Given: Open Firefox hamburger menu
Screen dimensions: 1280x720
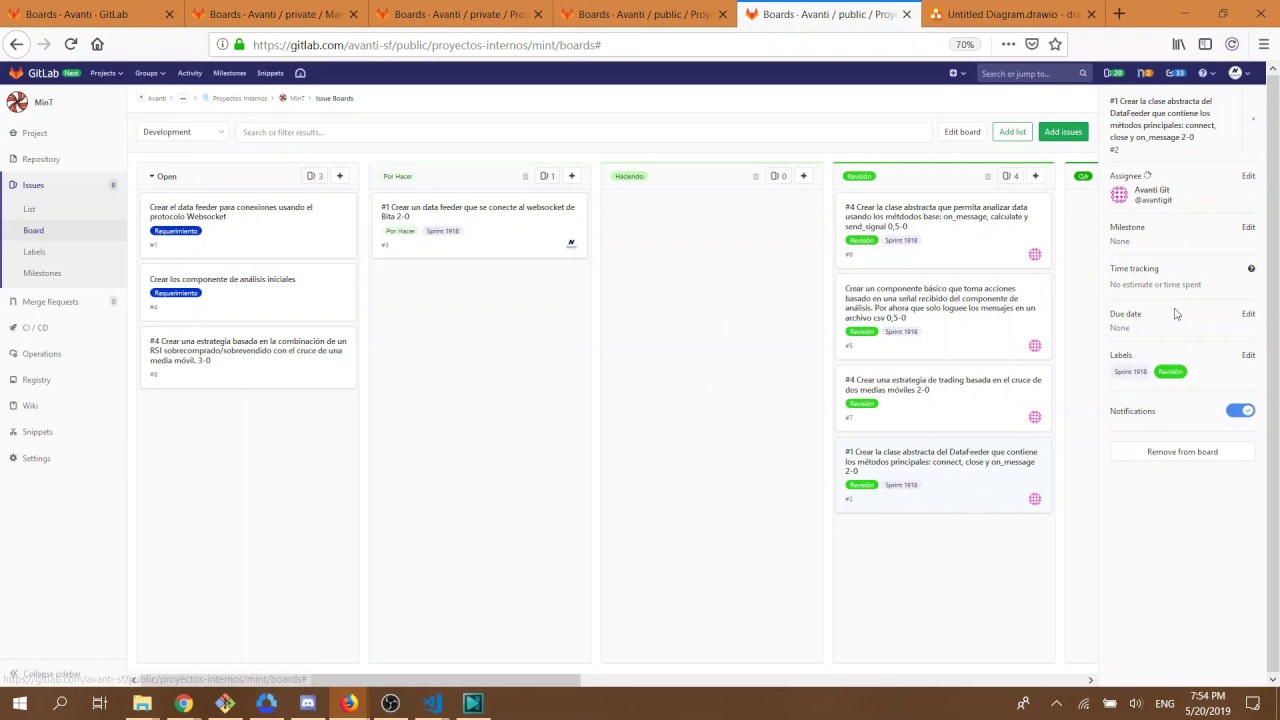Looking at the screenshot, I should 1264,44.
